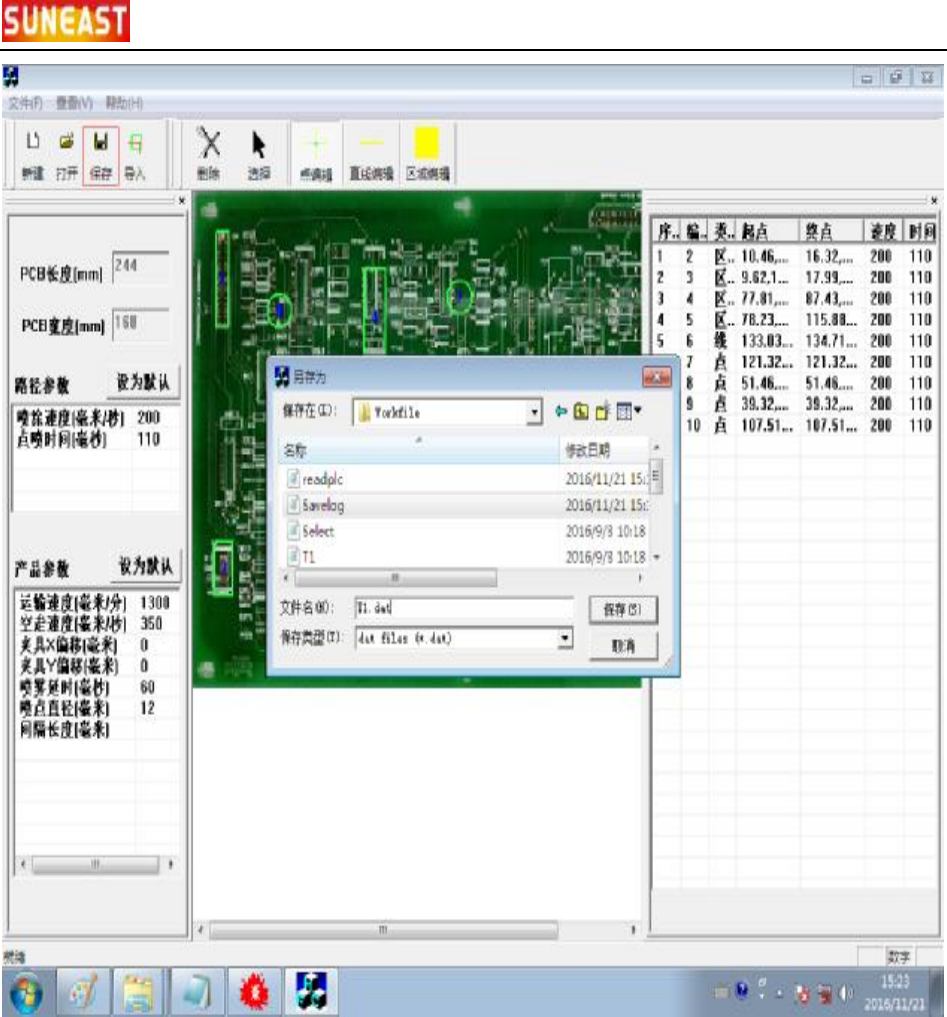Set product parameters as default (设为默认)
This screenshot has width=947, height=1017.
tap(145, 566)
